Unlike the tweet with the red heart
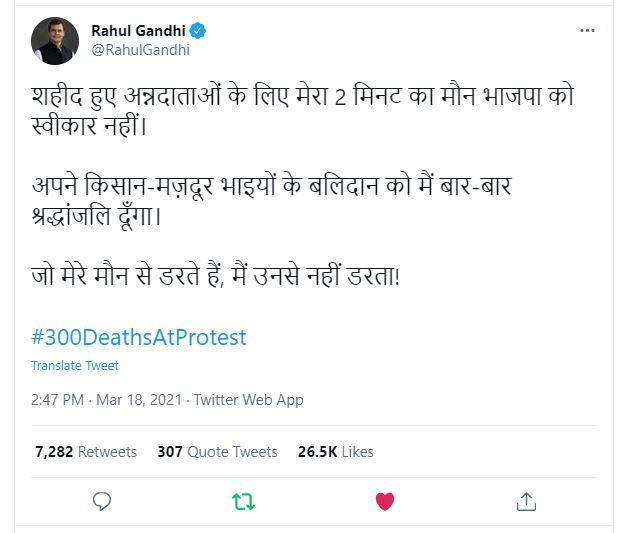This screenshot has width=622, height=533. [384, 500]
